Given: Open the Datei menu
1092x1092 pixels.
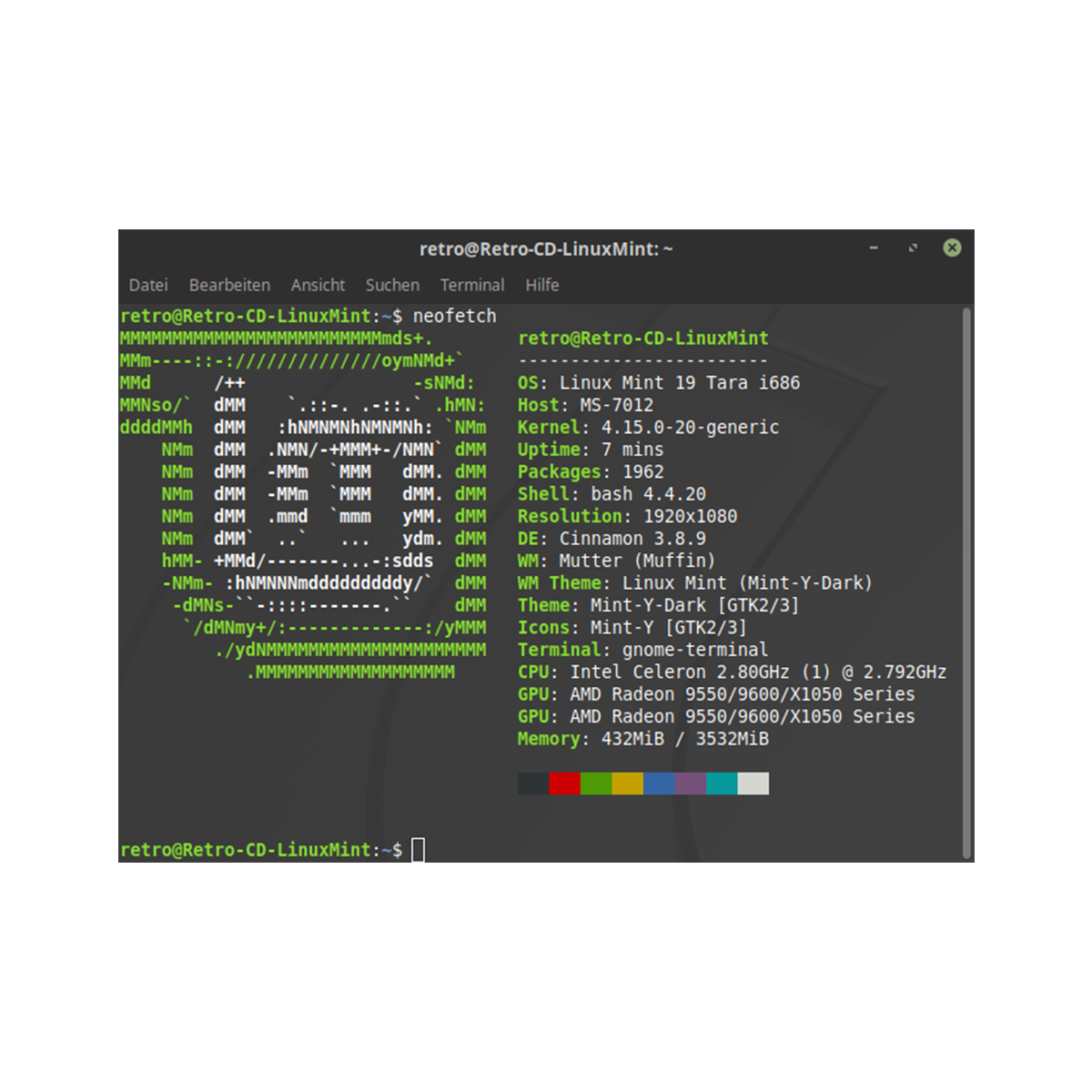Looking at the screenshot, I should pyautogui.click(x=148, y=285).
